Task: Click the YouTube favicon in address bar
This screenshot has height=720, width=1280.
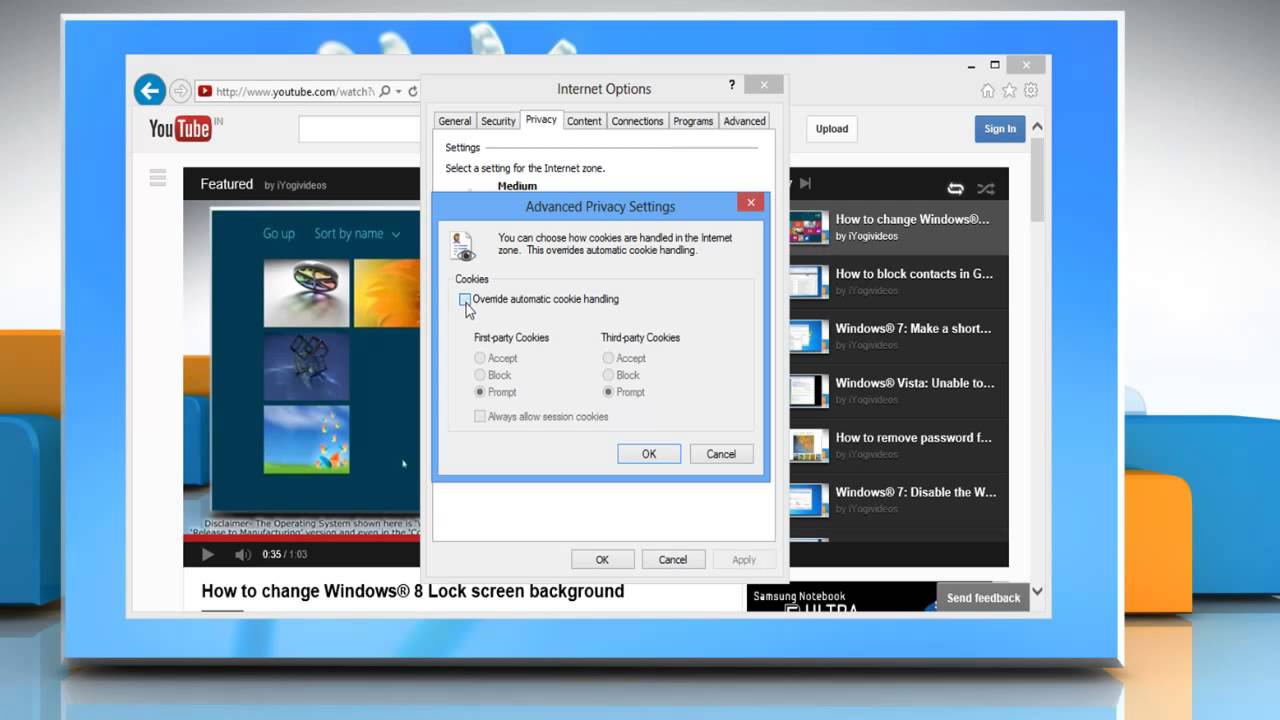Action: coord(205,91)
